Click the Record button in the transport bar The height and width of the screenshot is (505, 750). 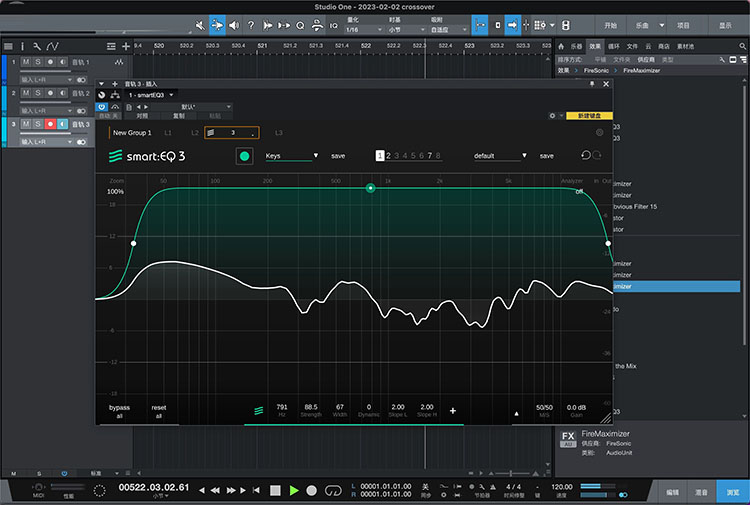point(311,490)
